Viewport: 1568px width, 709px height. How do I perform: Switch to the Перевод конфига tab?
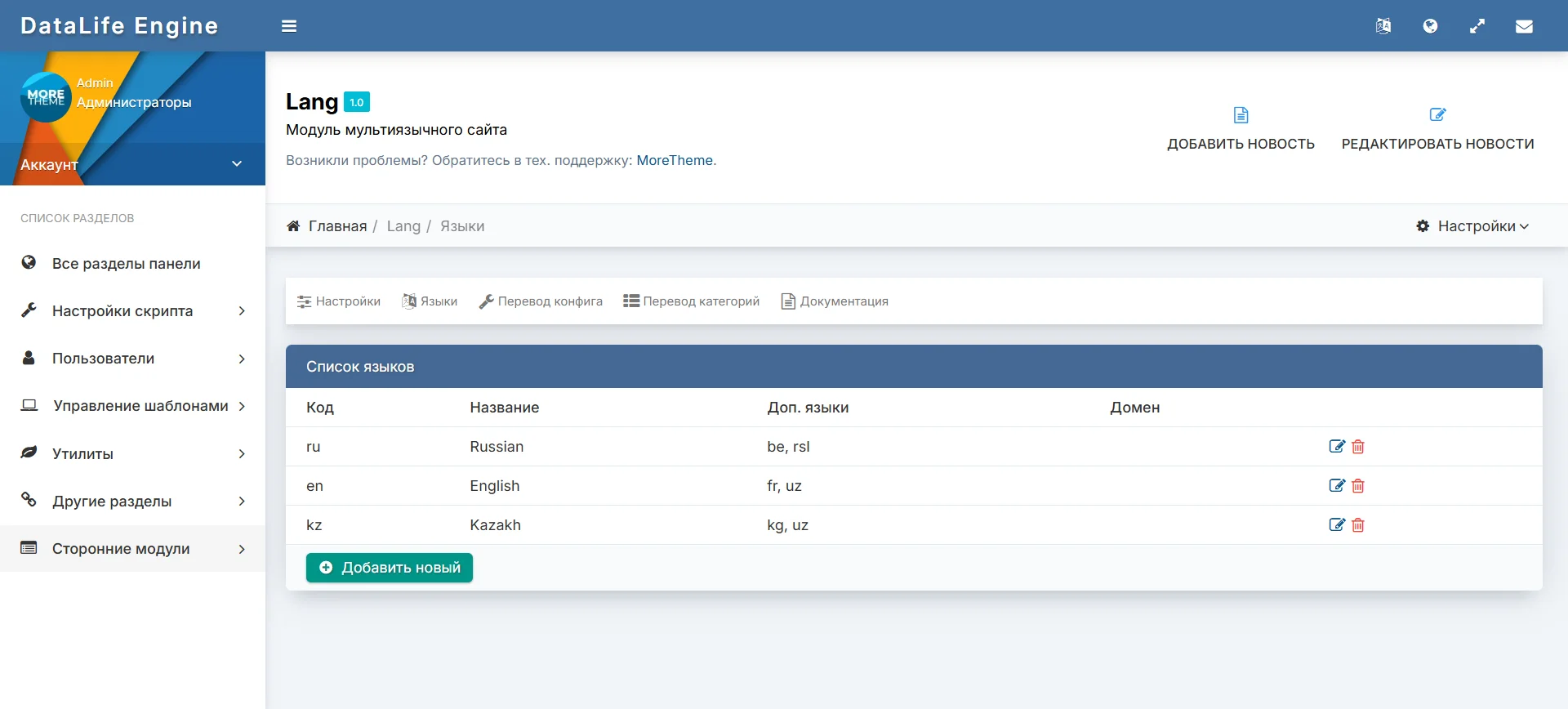pos(541,301)
